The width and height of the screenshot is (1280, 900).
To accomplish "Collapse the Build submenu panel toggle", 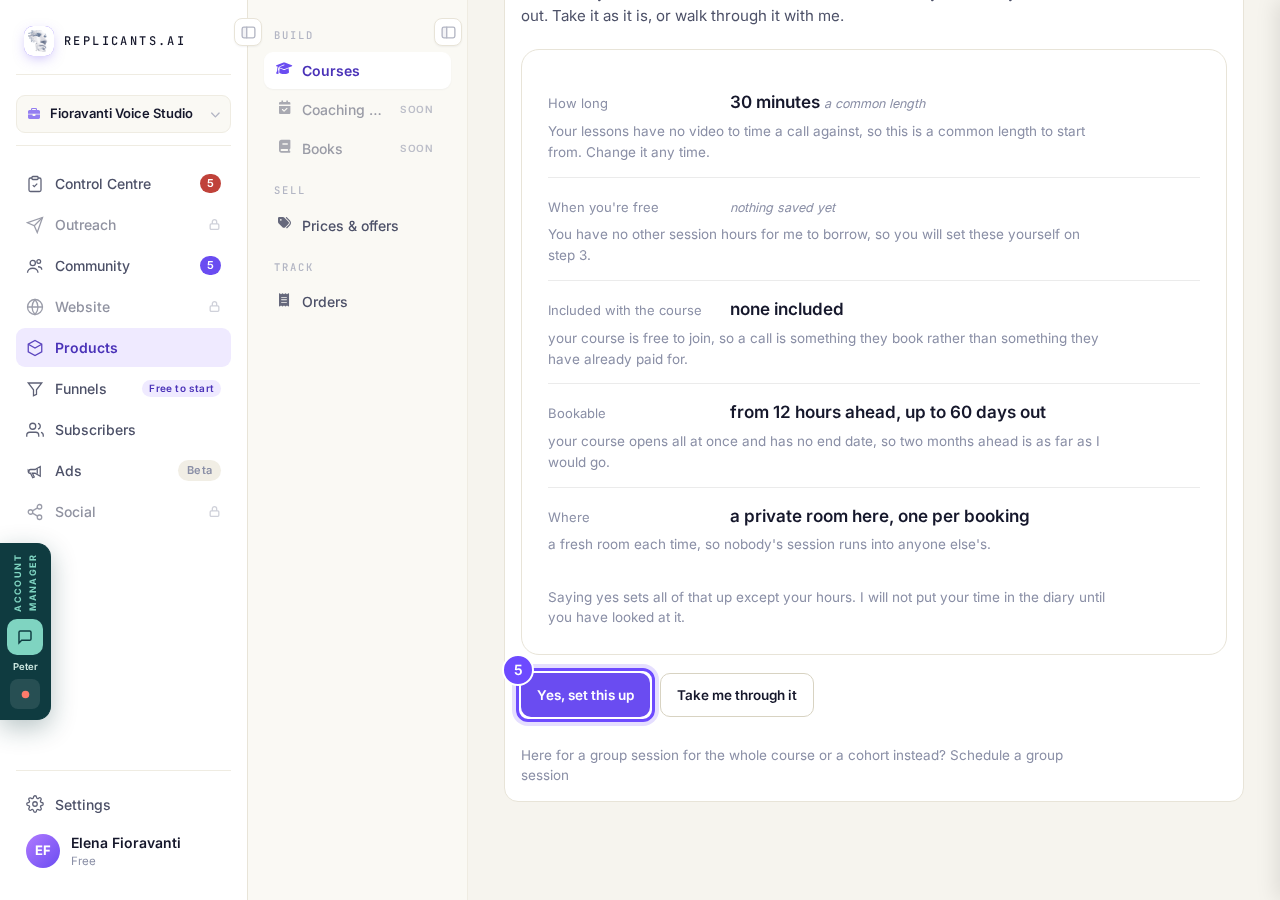I will [448, 32].
